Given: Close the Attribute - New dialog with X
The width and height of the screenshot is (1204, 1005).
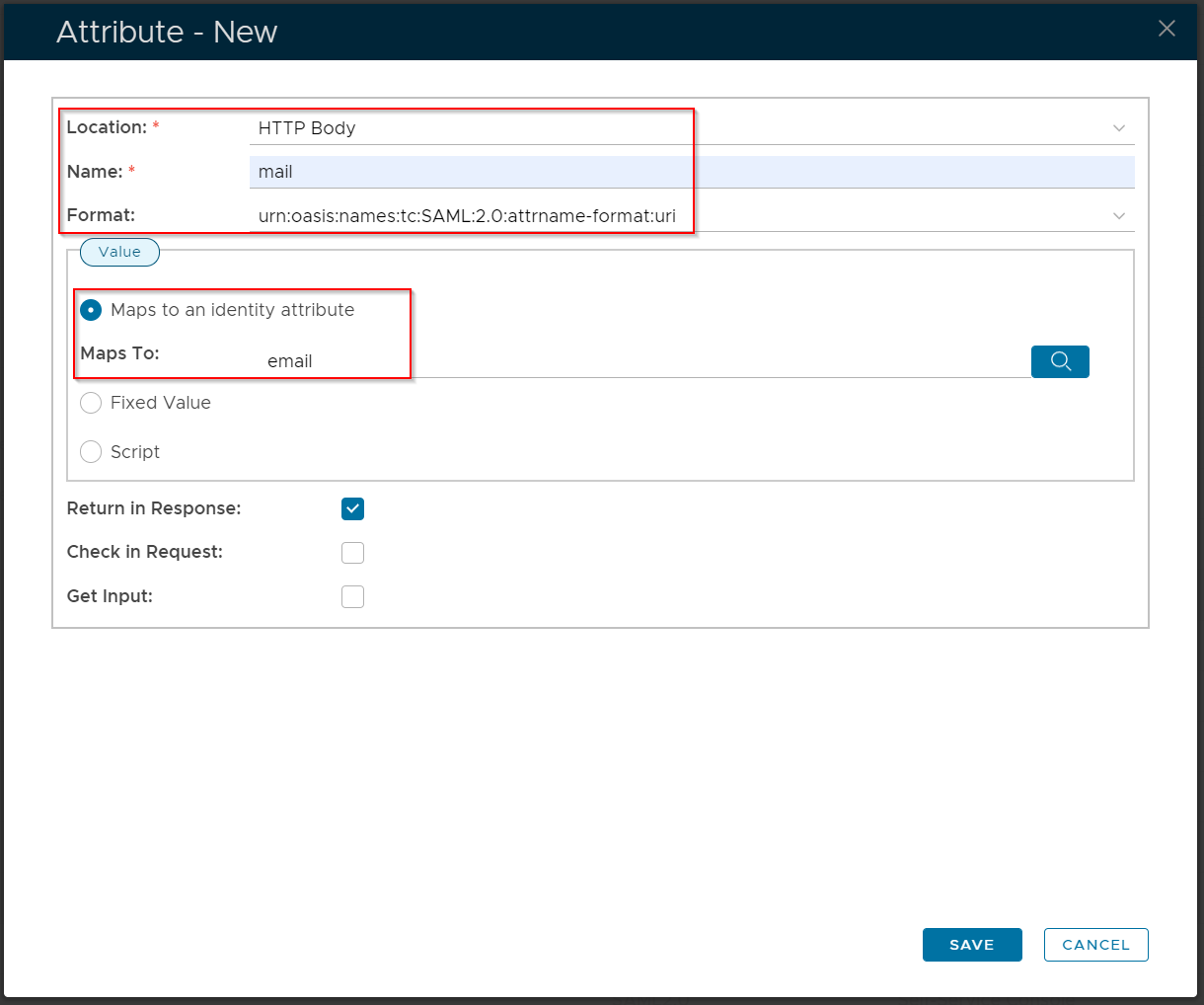Looking at the screenshot, I should click(1166, 29).
